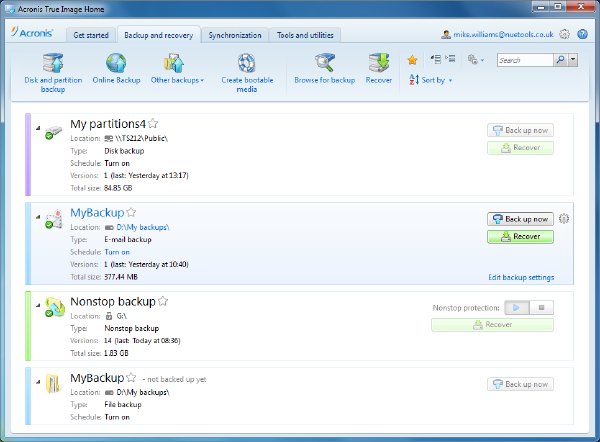Click into the Search field

525,60
